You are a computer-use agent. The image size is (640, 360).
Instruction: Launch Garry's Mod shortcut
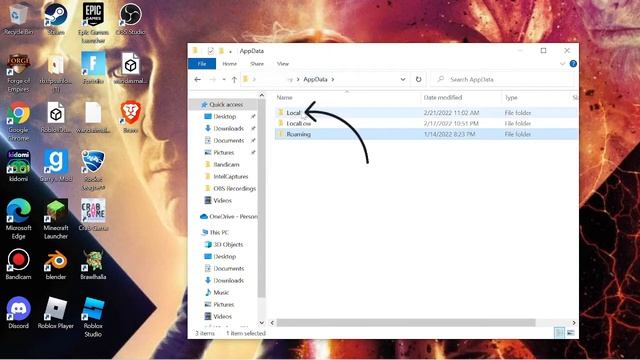click(x=56, y=166)
